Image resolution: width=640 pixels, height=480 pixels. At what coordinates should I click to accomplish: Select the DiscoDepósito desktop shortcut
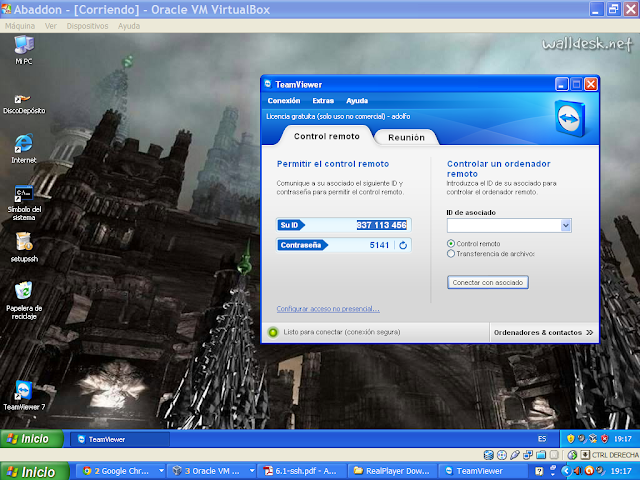(x=24, y=104)
